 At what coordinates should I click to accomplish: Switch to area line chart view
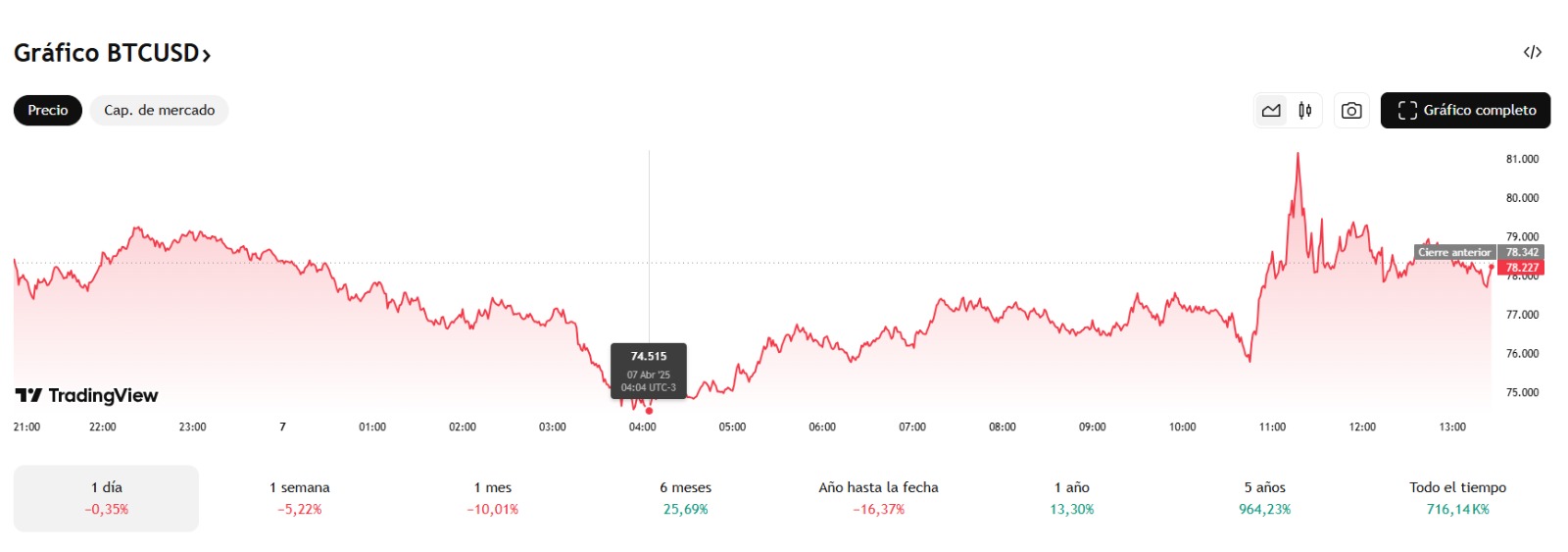point(1271,111)
